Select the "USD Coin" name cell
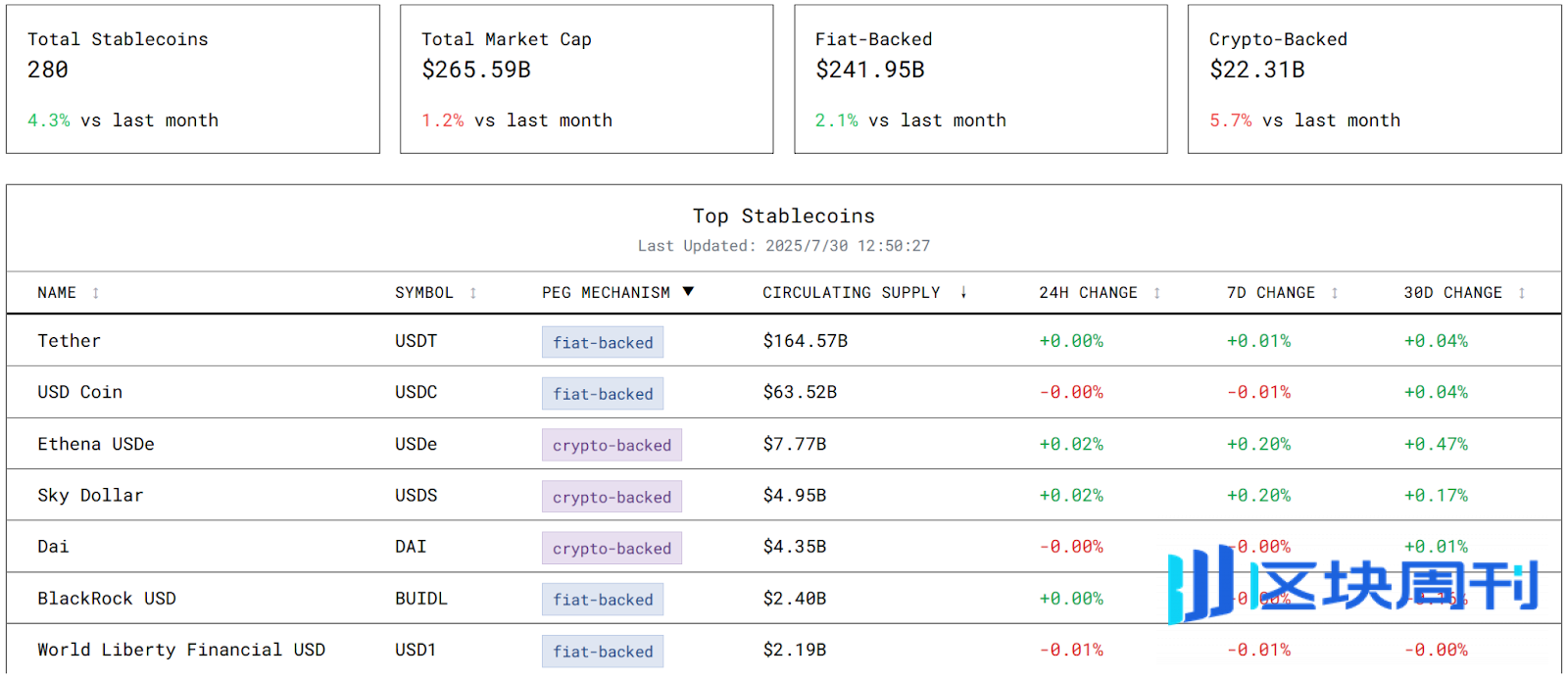 click(x=80, y=392)
